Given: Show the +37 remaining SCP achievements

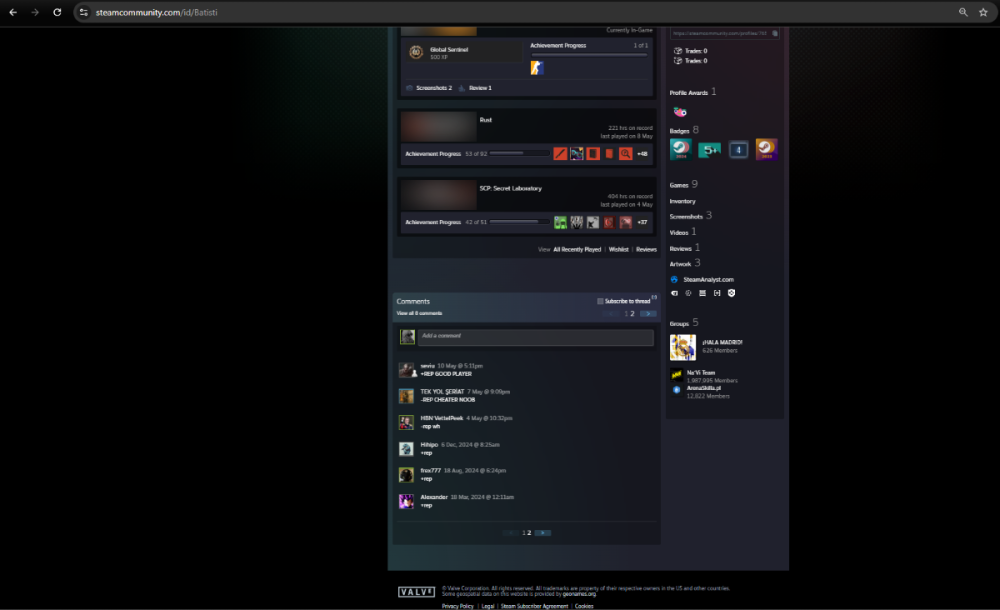Looking at the screenshot, I should (x=642, y=222).
